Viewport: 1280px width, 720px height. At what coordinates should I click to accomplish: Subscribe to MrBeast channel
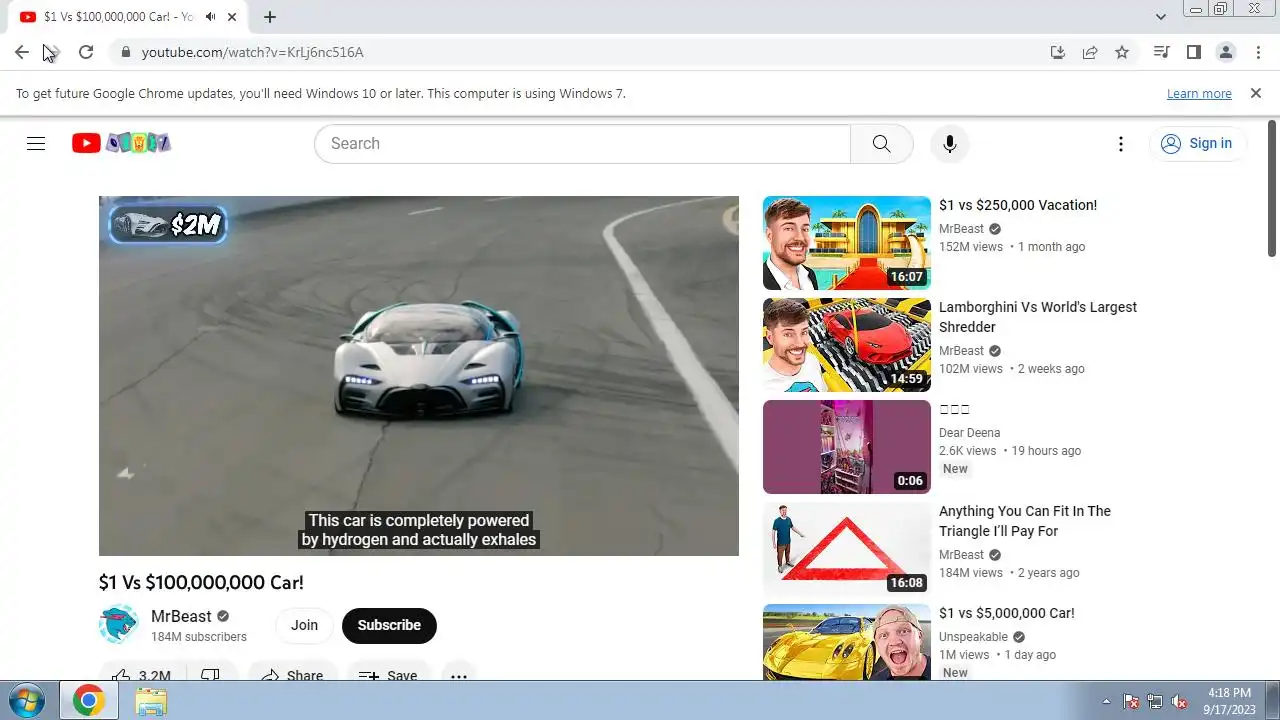(389, 625)
